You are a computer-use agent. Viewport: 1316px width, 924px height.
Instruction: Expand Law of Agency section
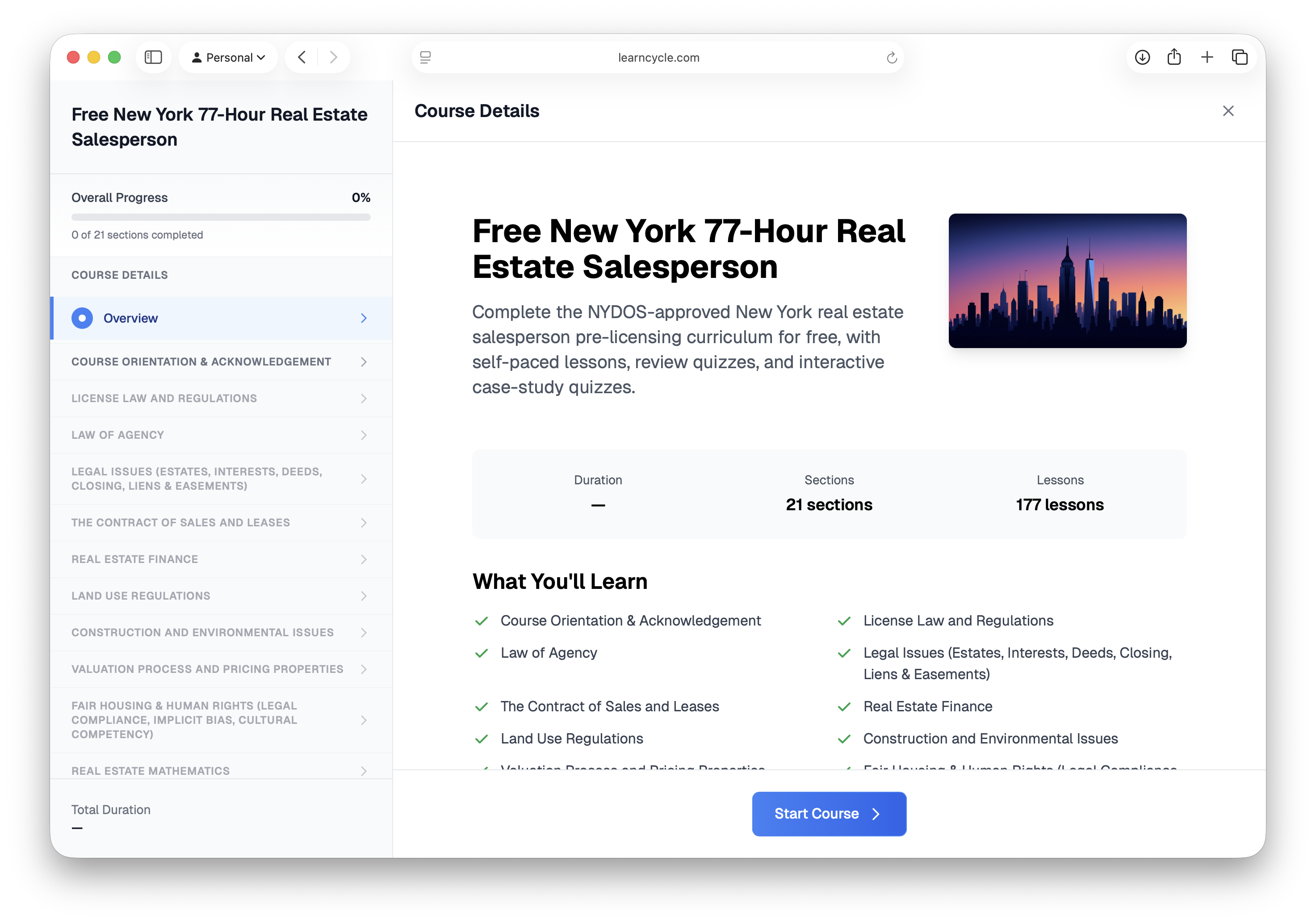click(221, 435)
